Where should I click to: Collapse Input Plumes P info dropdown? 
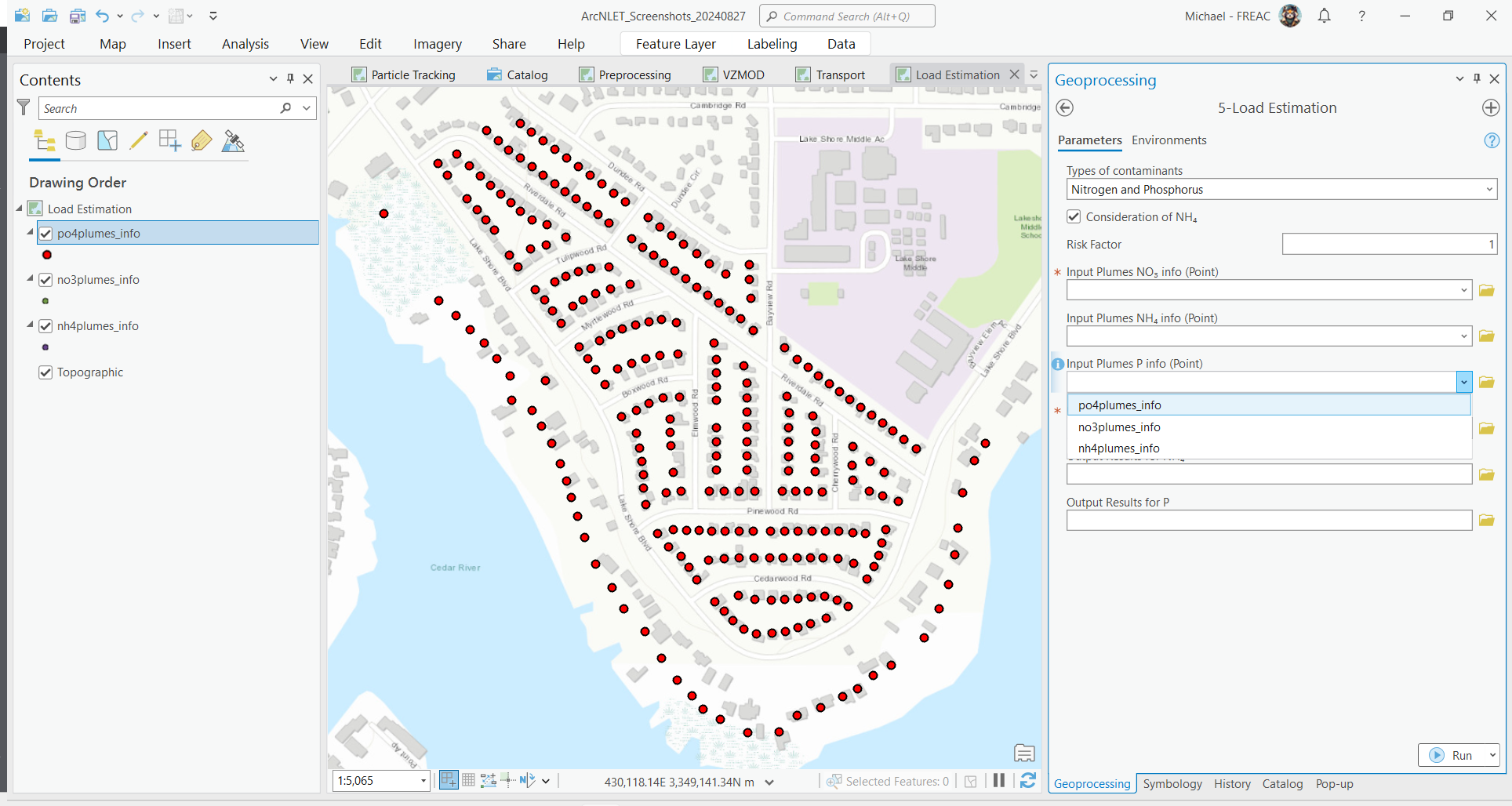[1464, 382]
